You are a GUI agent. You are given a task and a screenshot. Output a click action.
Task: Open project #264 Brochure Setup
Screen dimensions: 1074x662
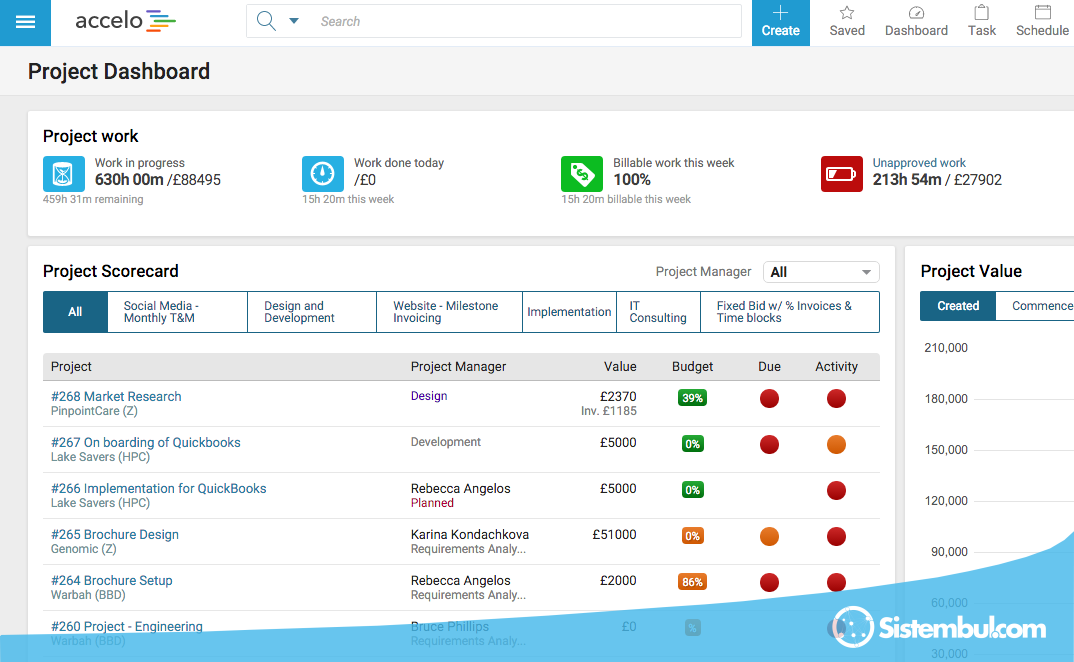coord(112,580)
